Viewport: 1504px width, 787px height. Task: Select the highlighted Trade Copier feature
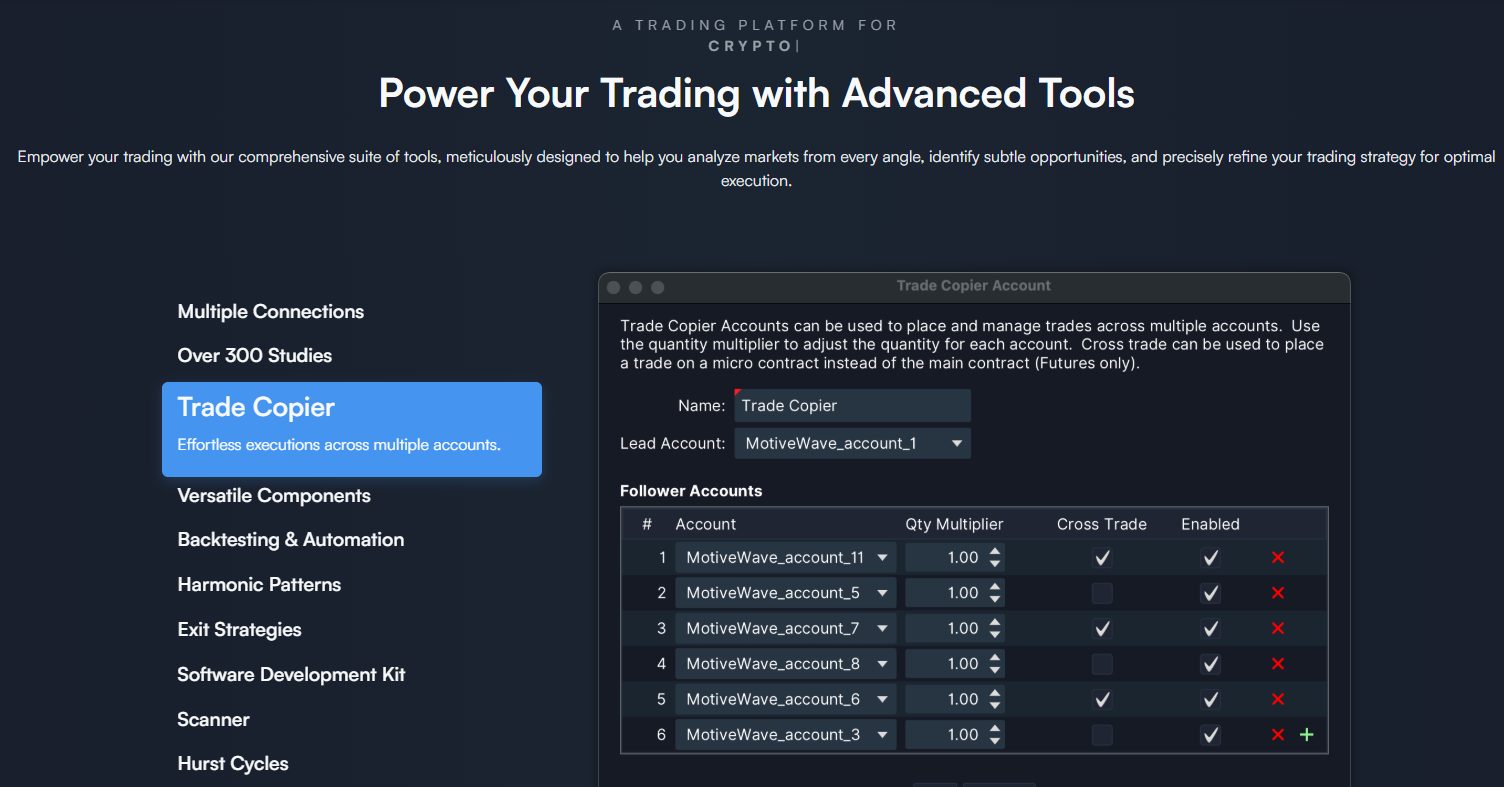click(x=352, y=429)
